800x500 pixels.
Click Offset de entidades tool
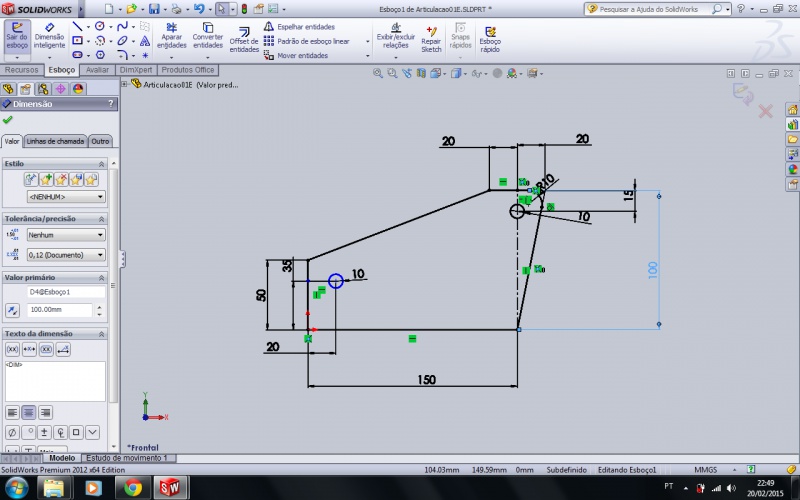(x=244, y=40)
